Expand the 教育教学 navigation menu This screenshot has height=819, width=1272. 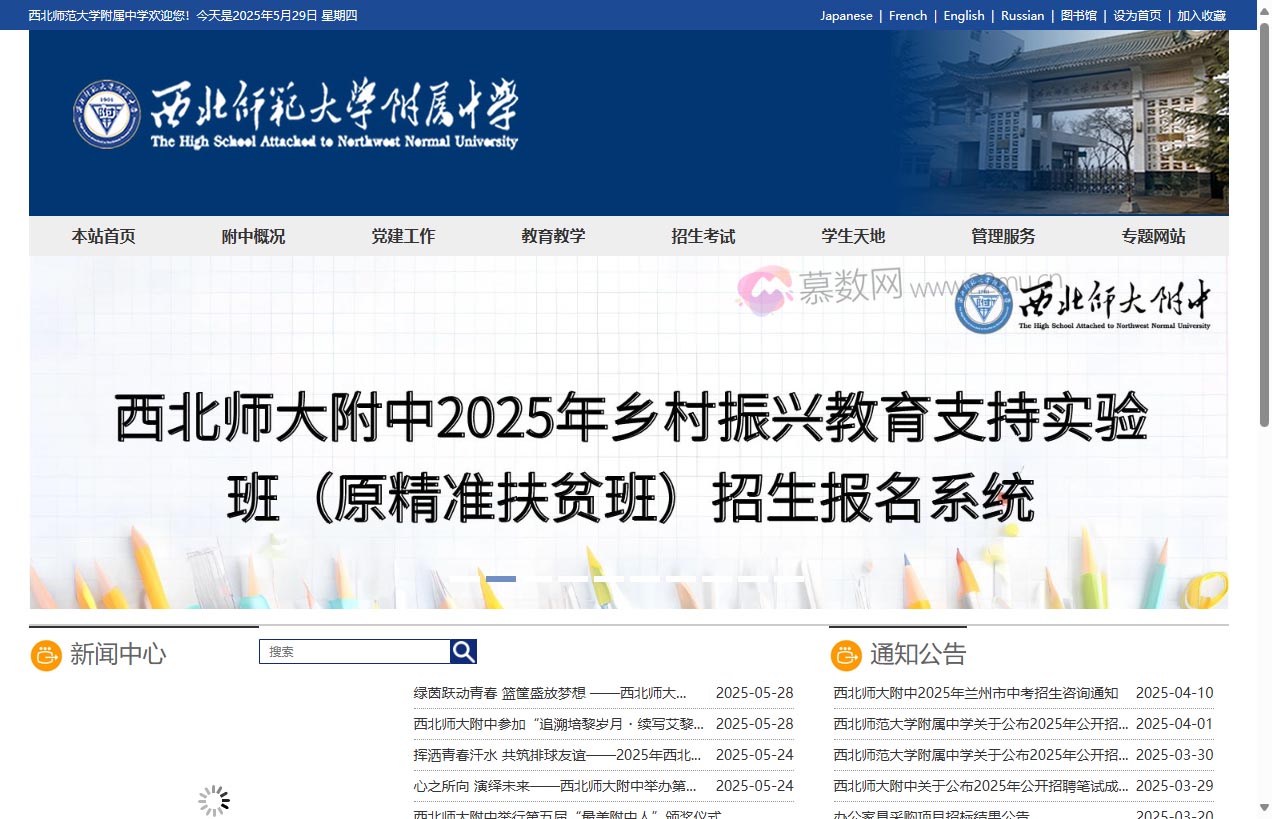point(554,236)
